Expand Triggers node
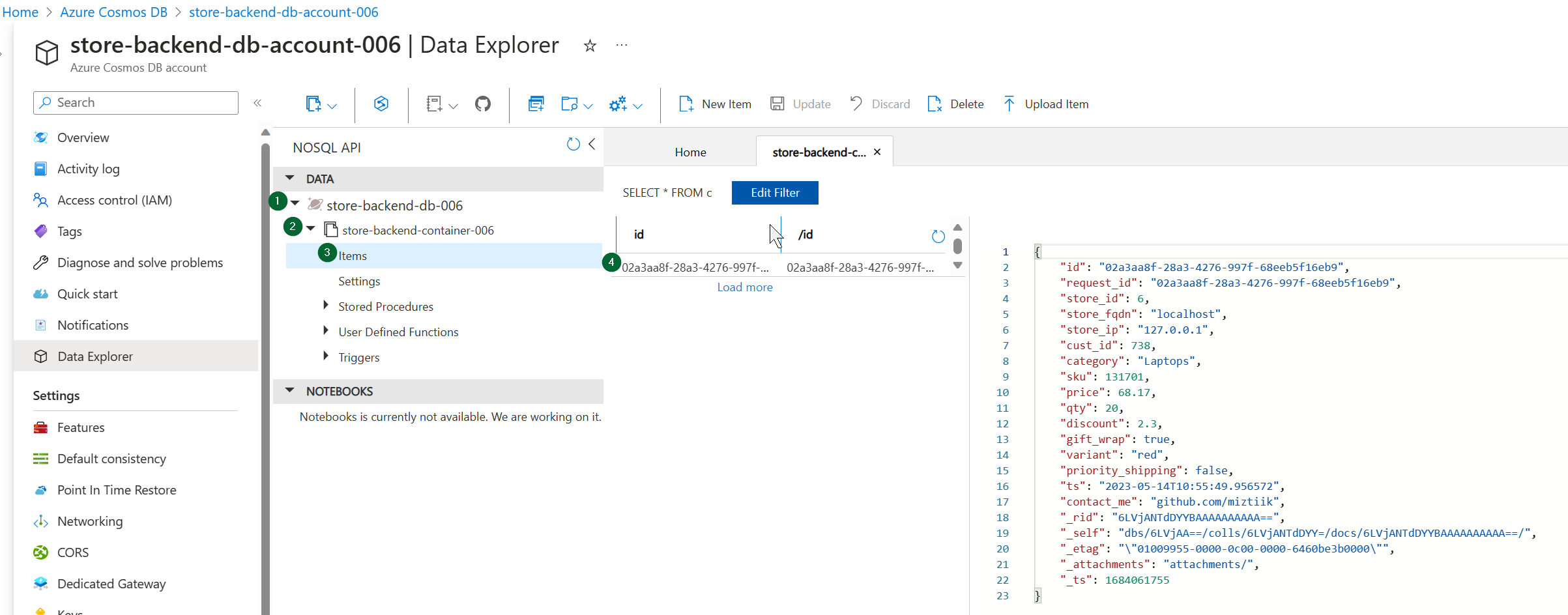1568x615 pixels. tap(325, 356)
